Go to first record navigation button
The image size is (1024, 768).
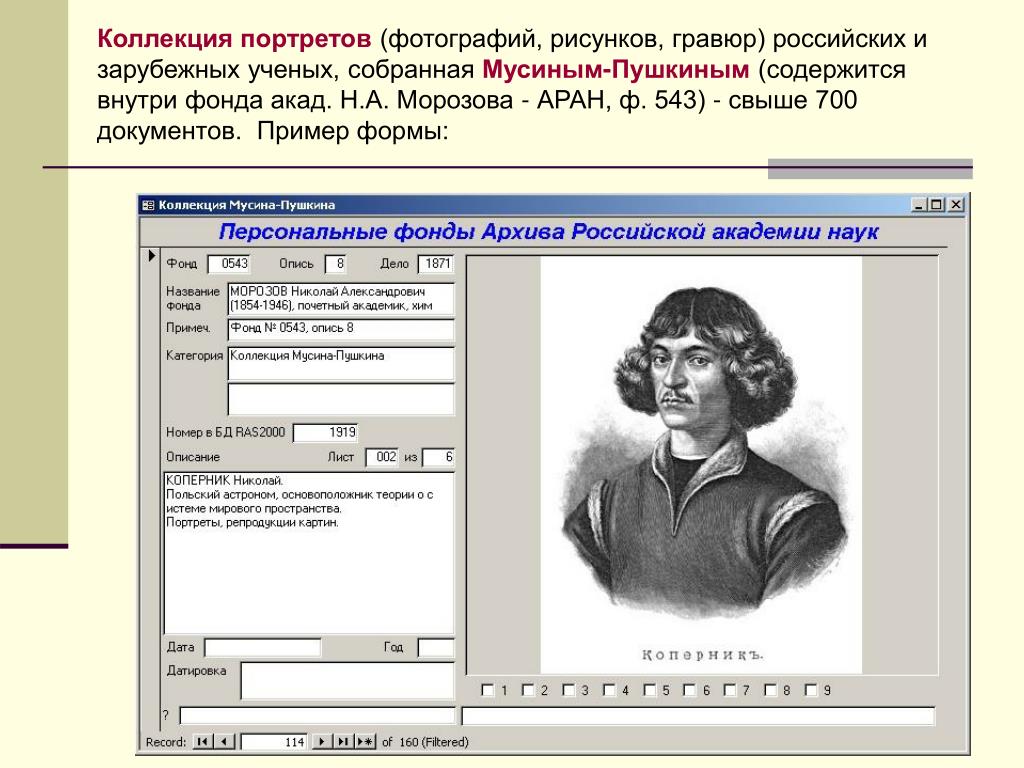tap(203, 742)
